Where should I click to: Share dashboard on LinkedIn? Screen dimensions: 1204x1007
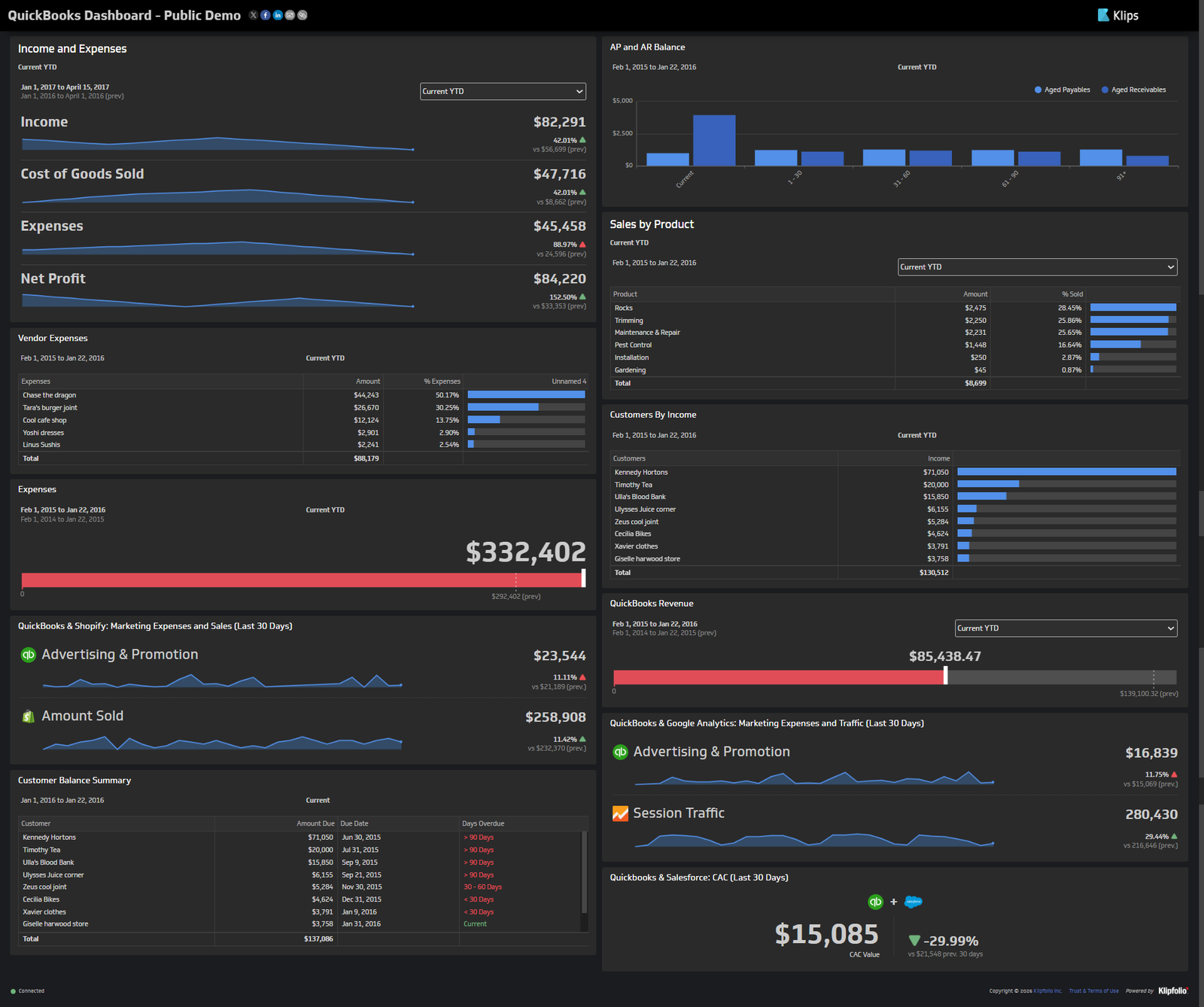(x=278, y=15)
